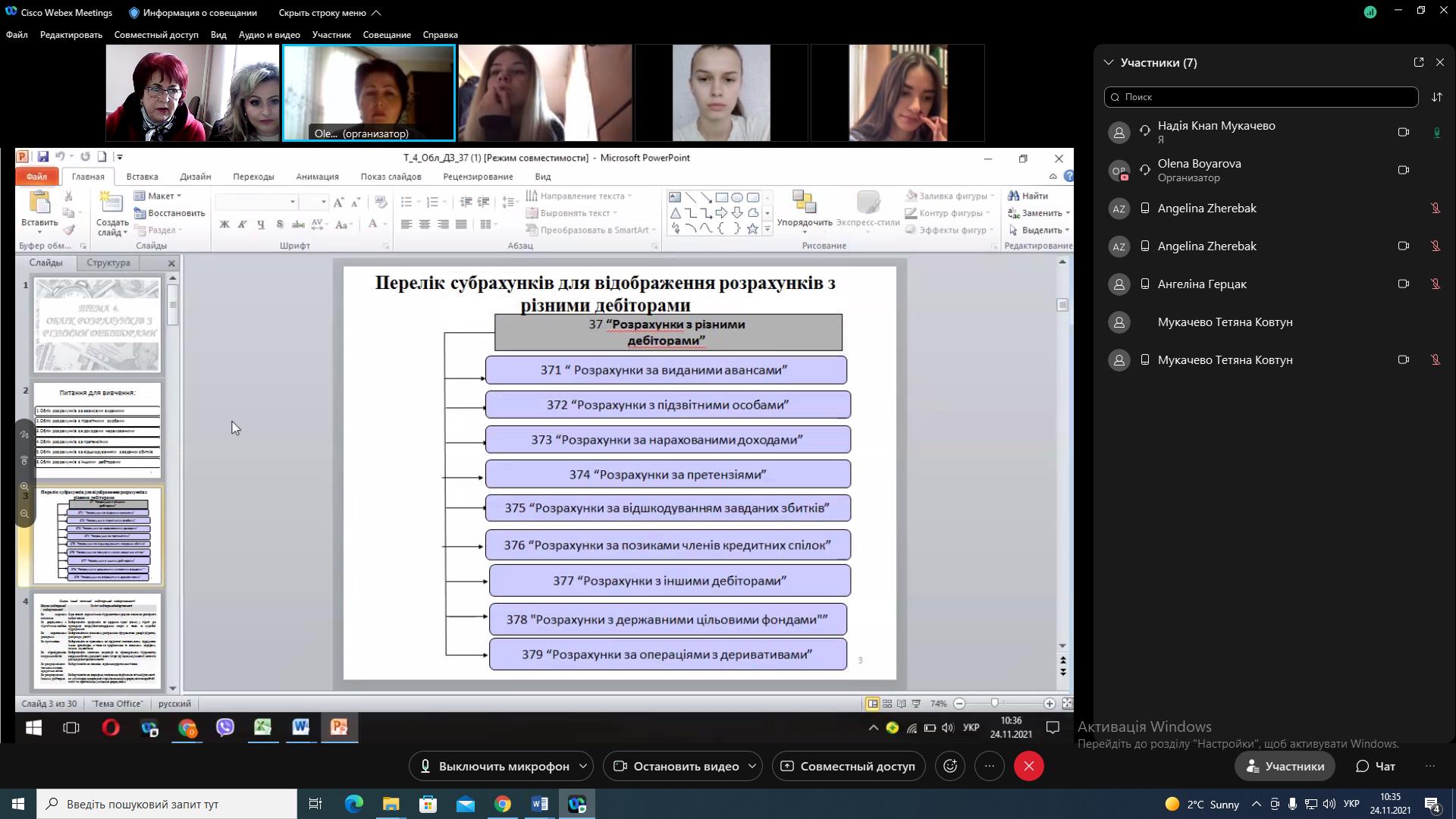Click the Найти find button
This screenshot has height=819, width=1456.
coord(1028,196)
